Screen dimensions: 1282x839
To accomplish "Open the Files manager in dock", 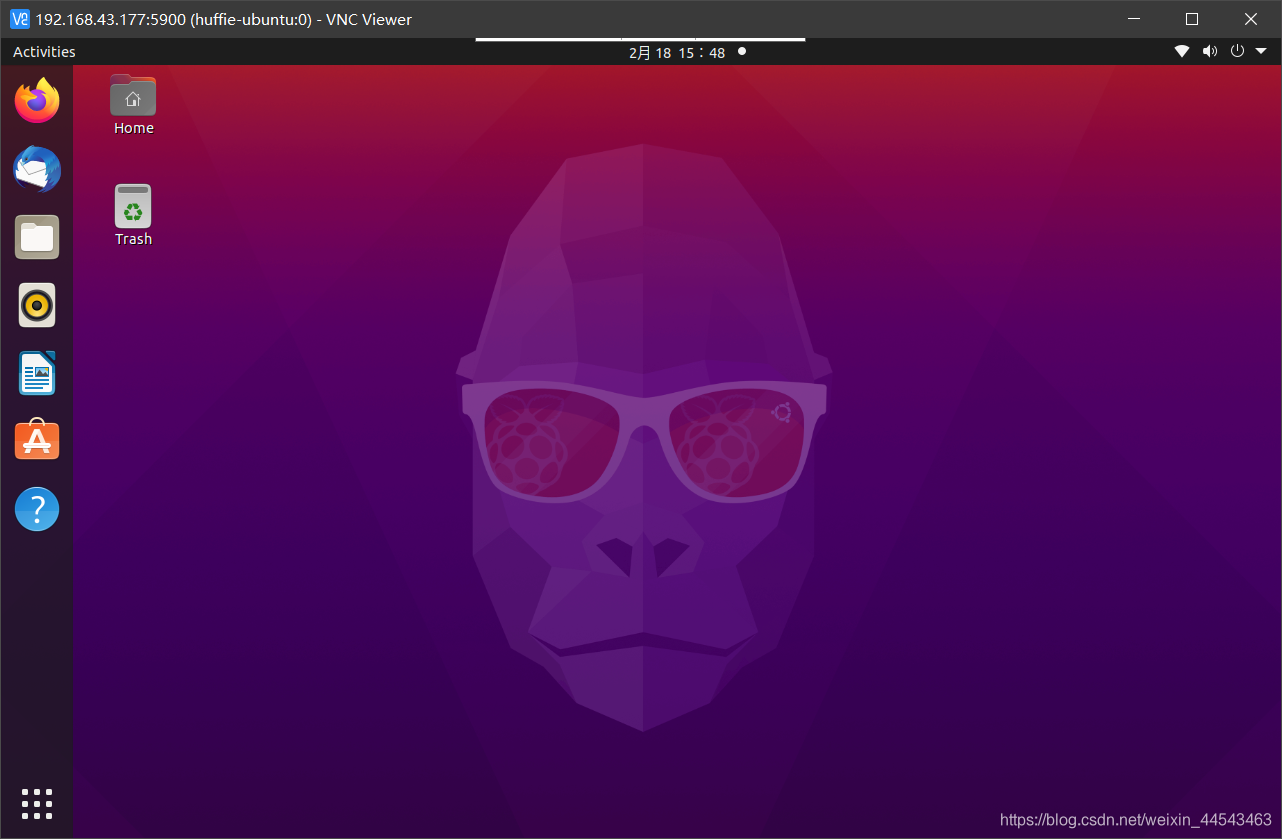I will 37,237.
